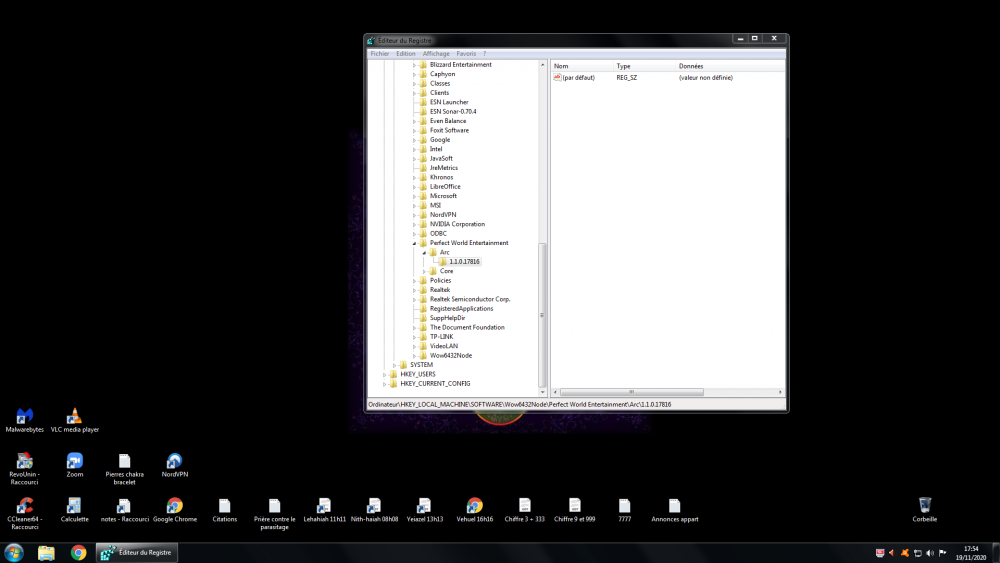
Task: Select the Citations file icon
Action: 224,509
